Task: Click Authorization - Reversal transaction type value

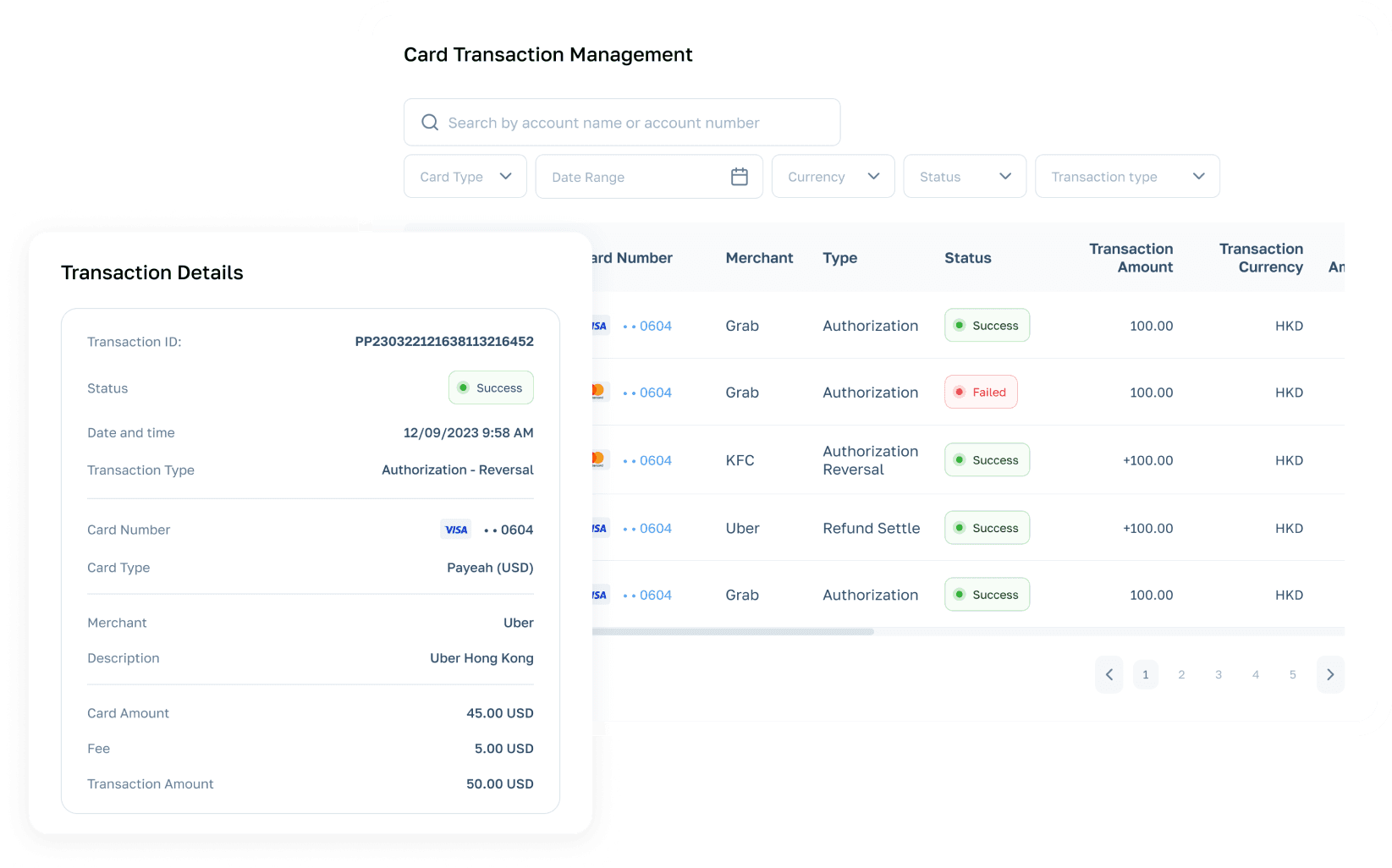Action: click(x=458, y=470)
